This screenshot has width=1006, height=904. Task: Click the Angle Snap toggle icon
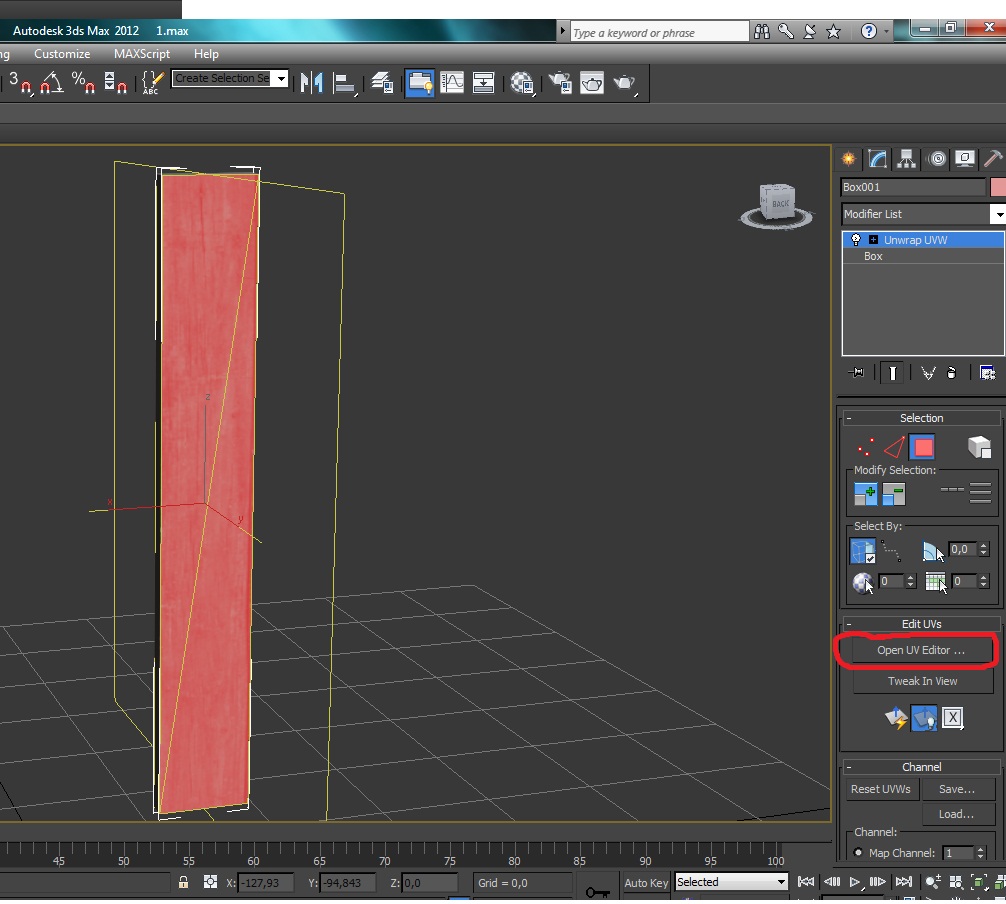(52, 83)
